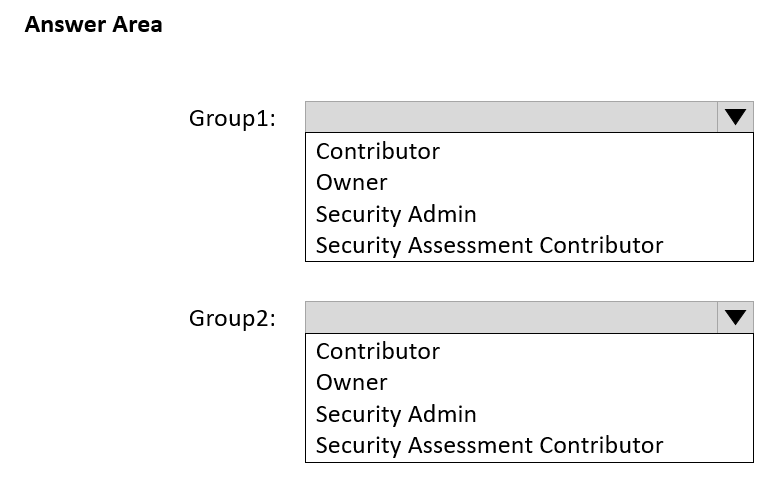Click the Group2 dropdown arrow
This screenshot has height=487, width=770.
click(735, 317)
